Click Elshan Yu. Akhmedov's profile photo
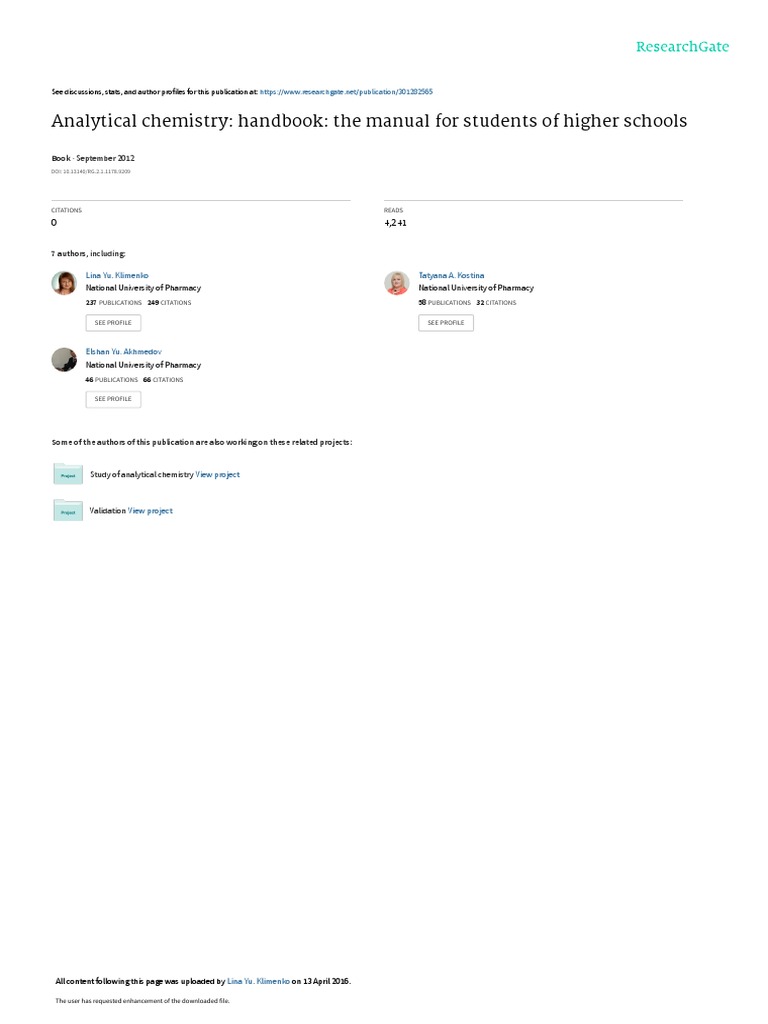Image resolution: width=768 pixels, height=1024 pixels. click(x=64, y=360)
